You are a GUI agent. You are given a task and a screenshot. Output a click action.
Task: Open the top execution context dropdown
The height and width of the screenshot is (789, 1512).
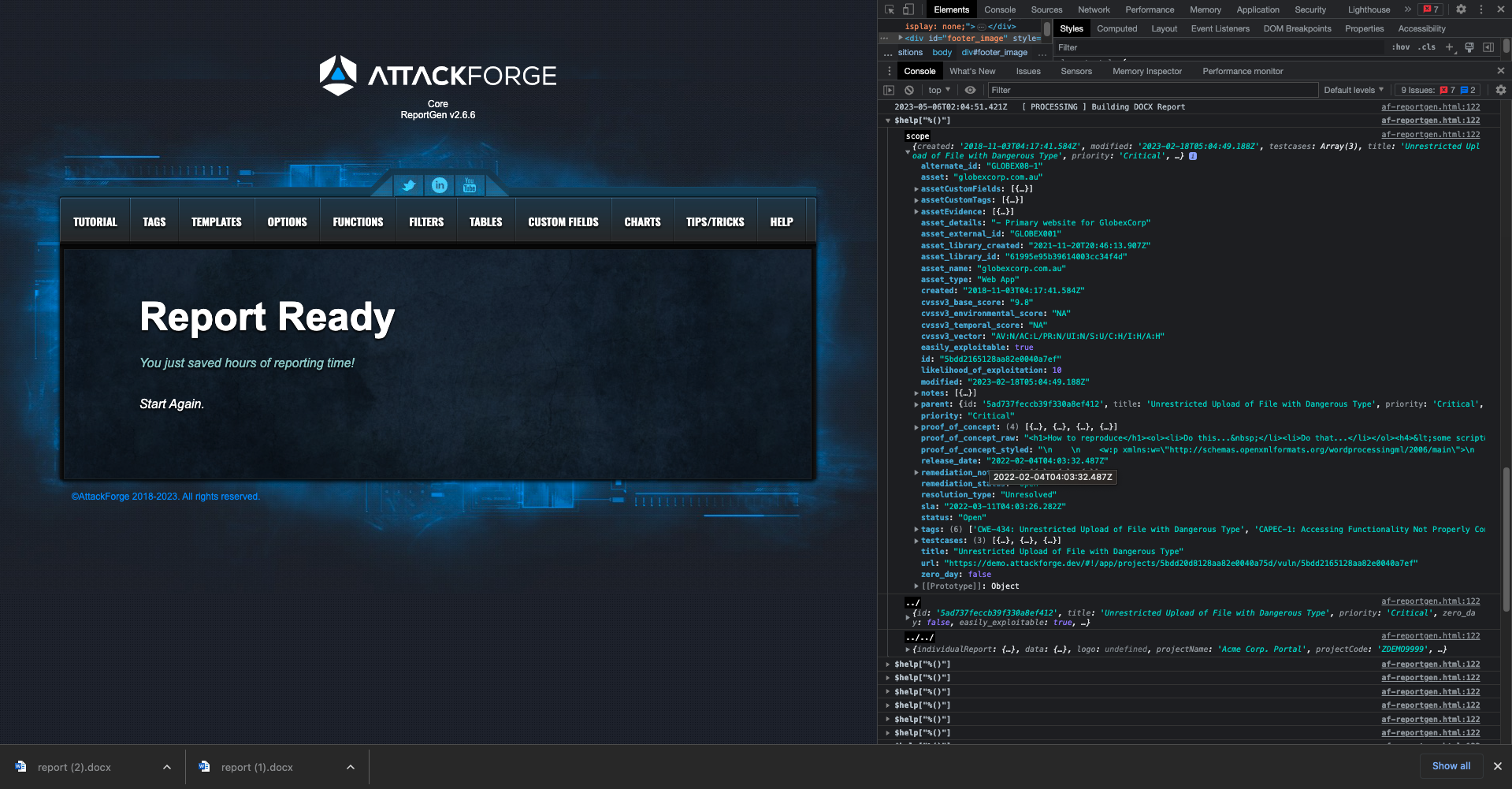pos(938,90)
